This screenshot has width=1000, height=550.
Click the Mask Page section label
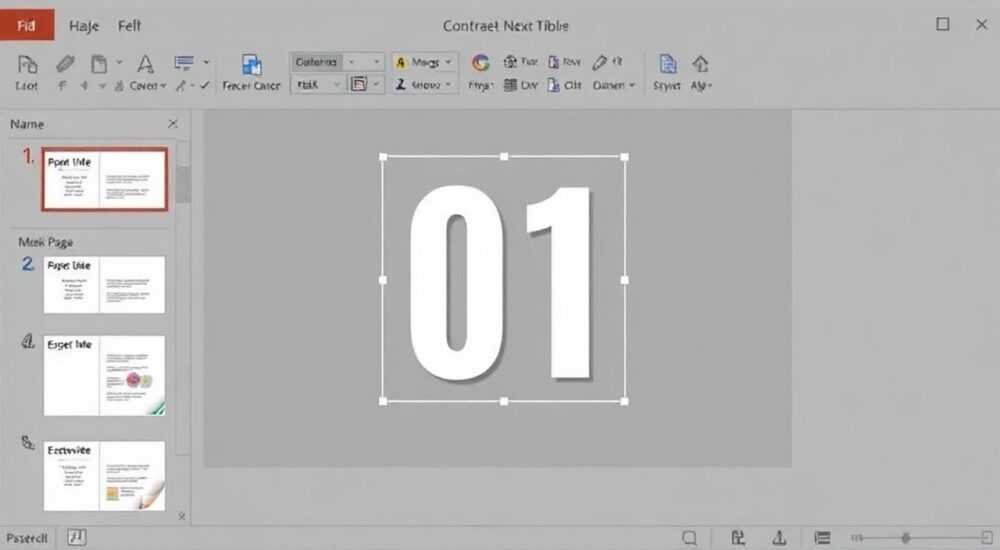46,242
